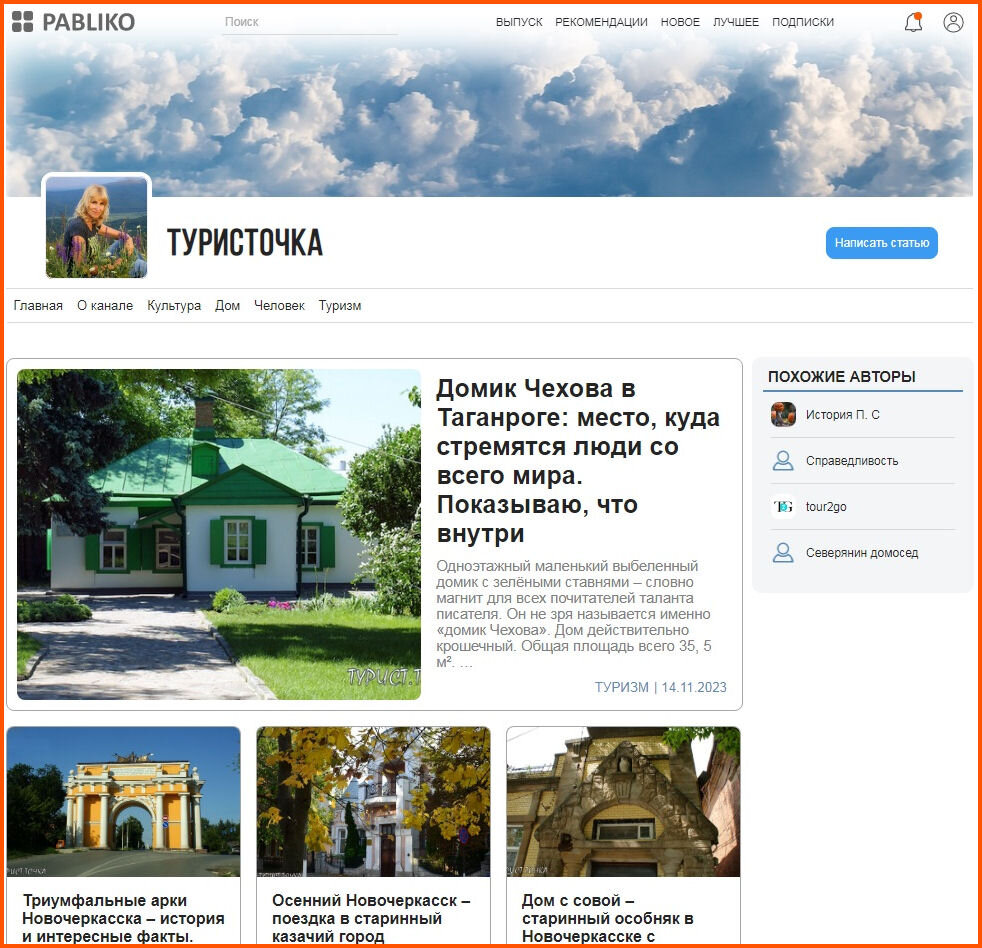The width and height of the screenshot is (982, 948).
Task: Click the История П. С author avatar
Action: [783, 414]
